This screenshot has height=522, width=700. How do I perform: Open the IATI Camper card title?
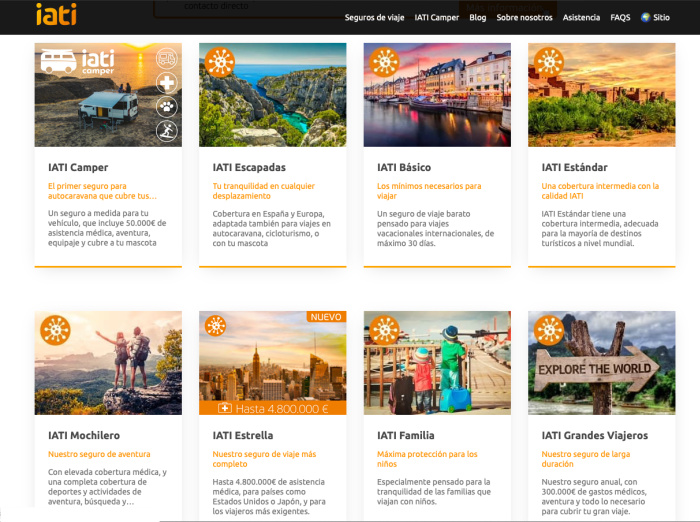[78, 167]
